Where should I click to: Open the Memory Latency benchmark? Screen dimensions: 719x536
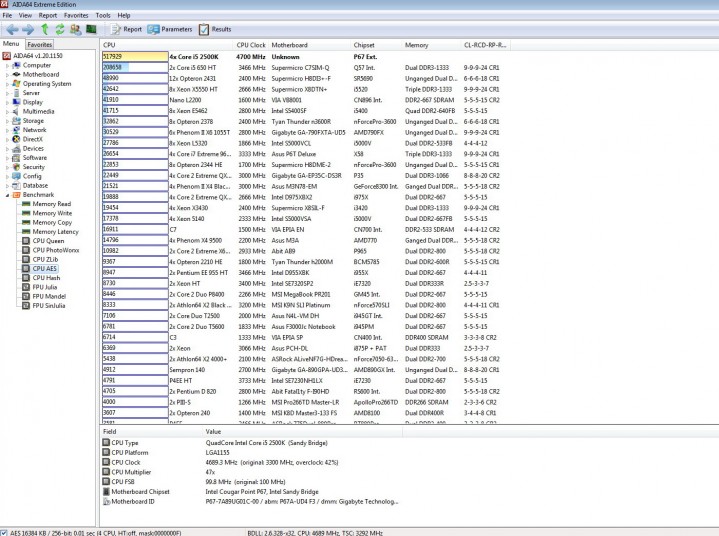(50, 232)
